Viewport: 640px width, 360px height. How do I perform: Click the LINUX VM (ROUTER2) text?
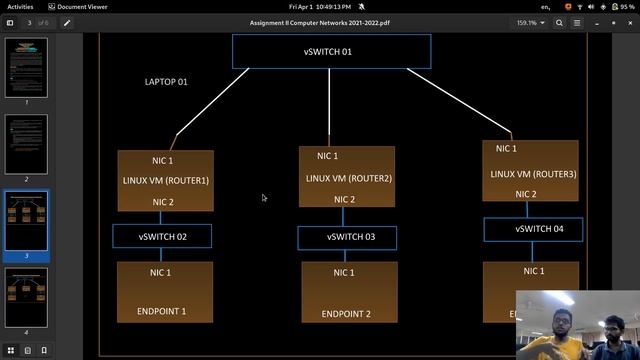(x=349, y=178)
